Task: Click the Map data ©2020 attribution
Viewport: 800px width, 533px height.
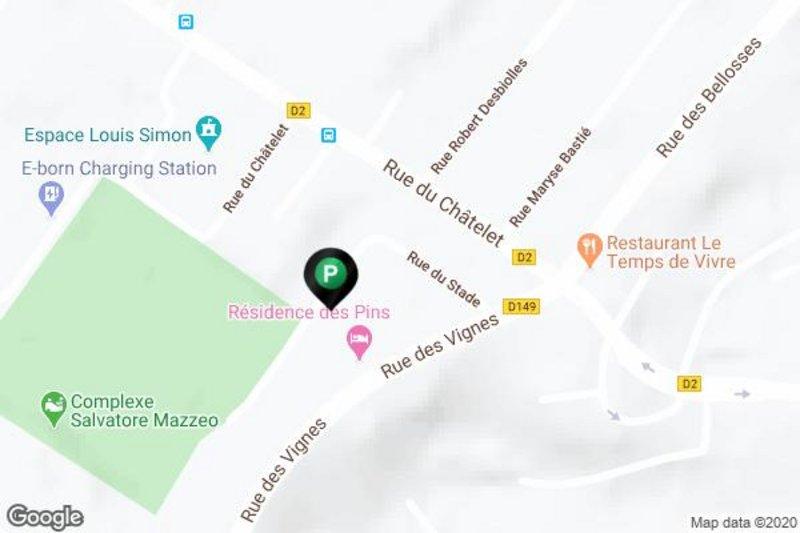Action: [743, 522]
